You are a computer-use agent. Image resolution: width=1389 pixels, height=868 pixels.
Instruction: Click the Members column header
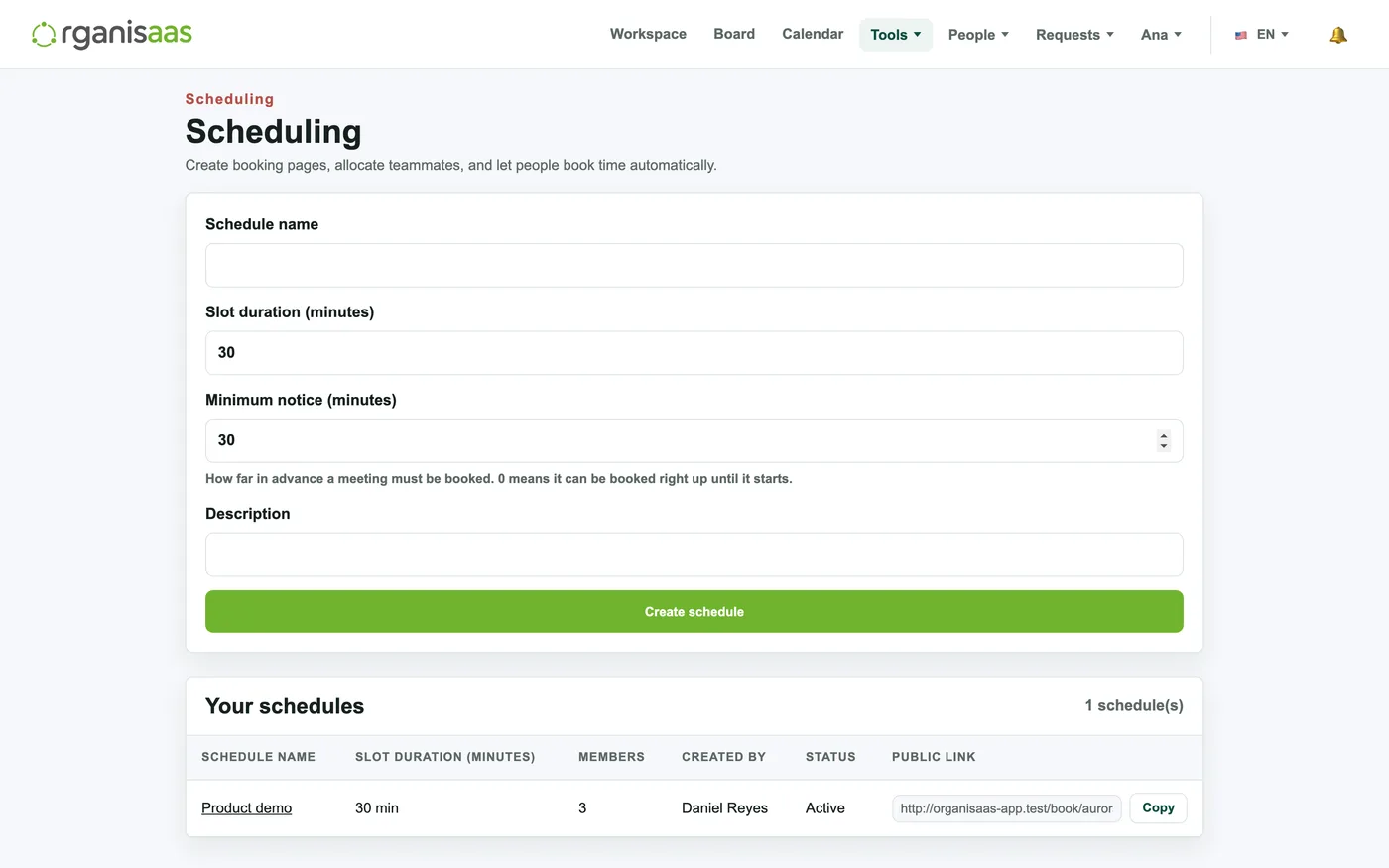click(611, 757)
